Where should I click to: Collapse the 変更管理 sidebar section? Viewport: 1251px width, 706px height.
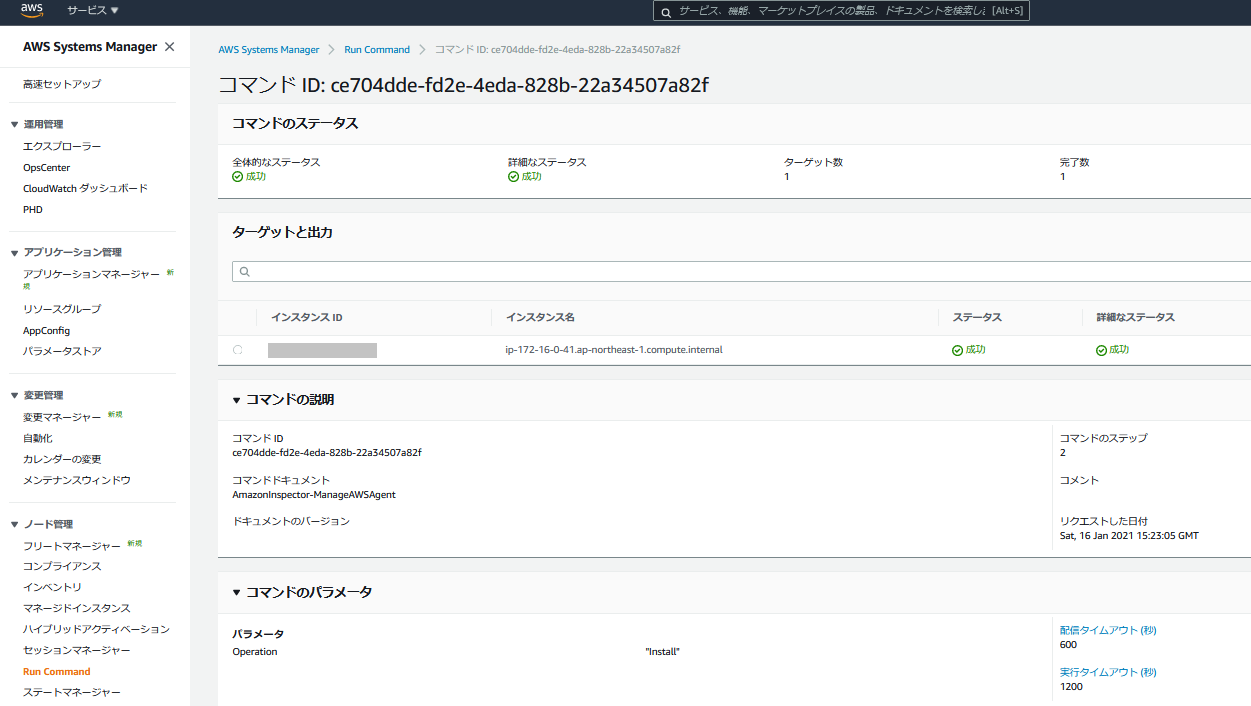[14, 395]
